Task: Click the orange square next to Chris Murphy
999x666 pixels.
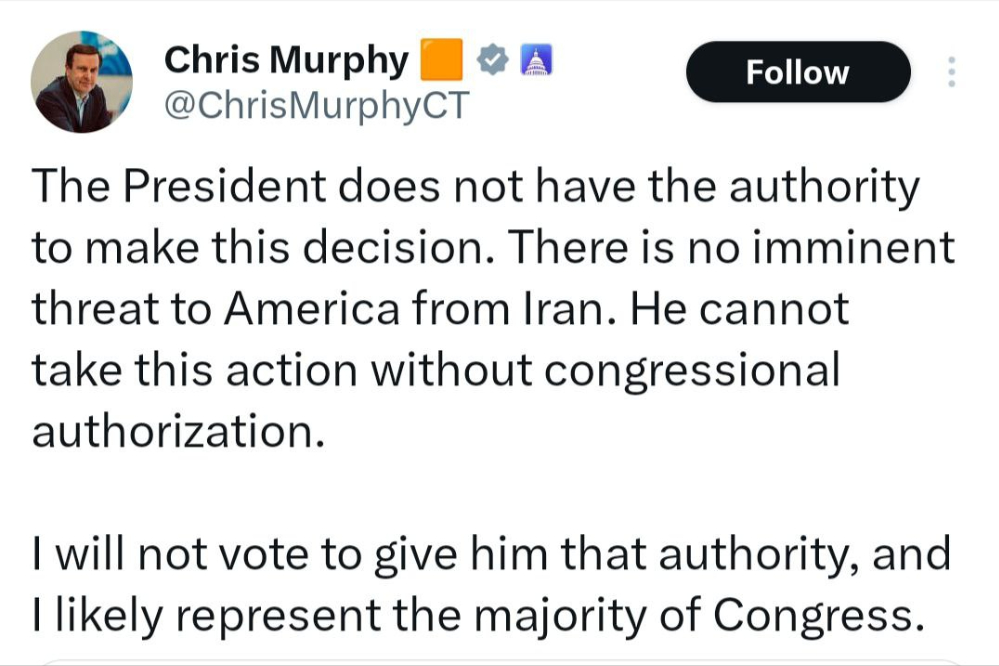Action: 442,60
